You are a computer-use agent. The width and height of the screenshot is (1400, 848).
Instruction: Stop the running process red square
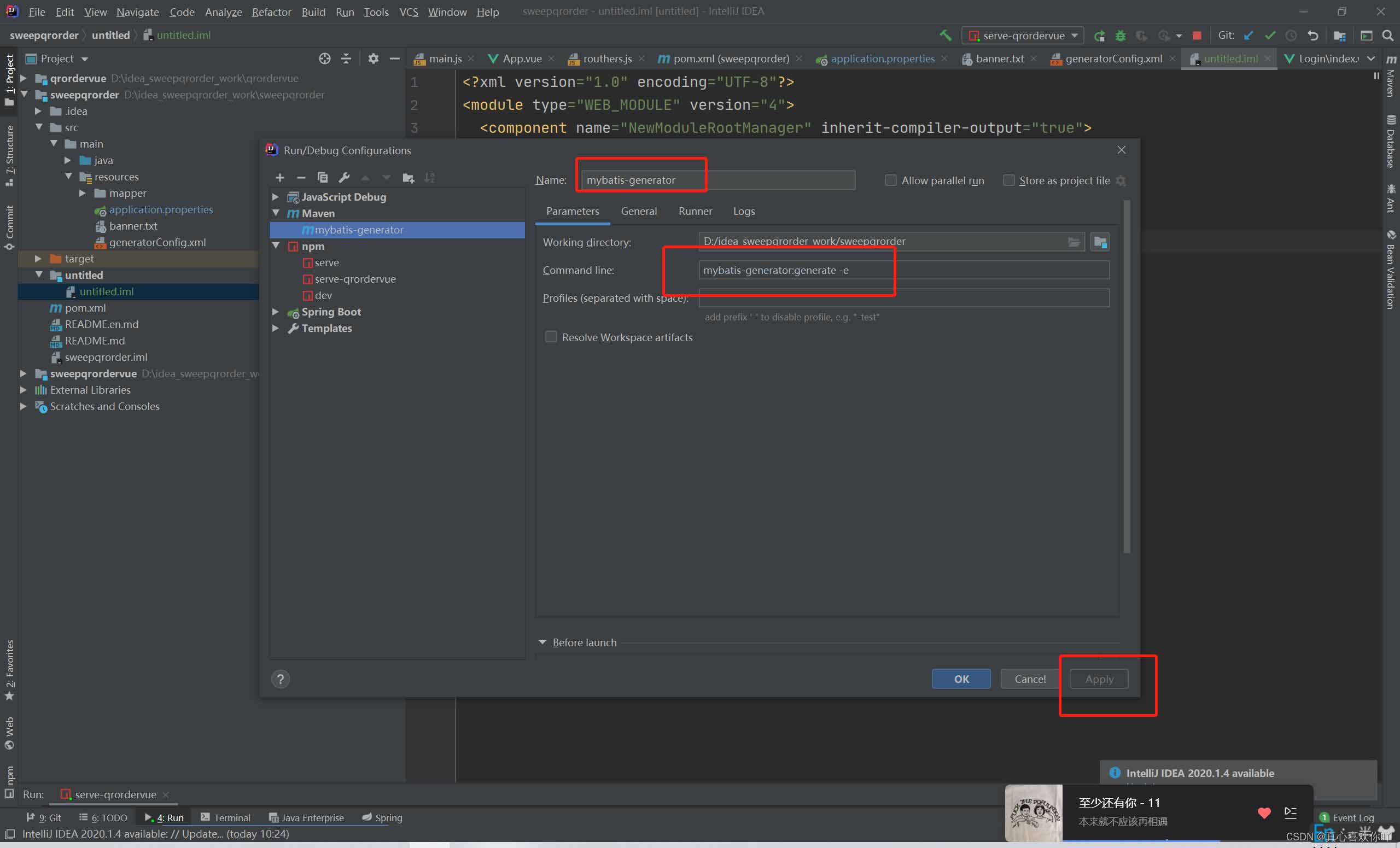pos(1197,35)
